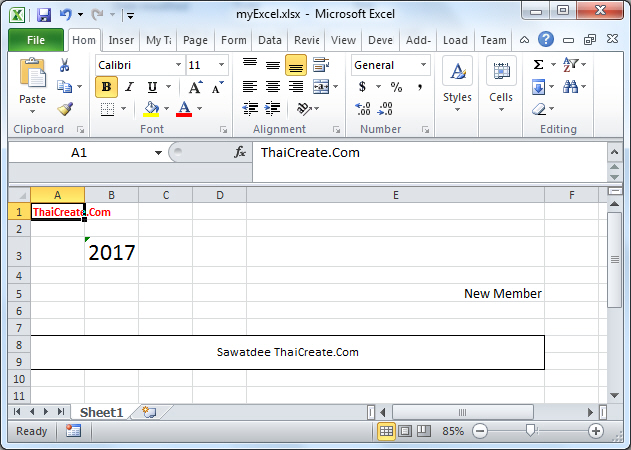Viewport: 631px width, 450px height.
Task: Toggle bottom vertical alignment
Action: coord(296,65)
